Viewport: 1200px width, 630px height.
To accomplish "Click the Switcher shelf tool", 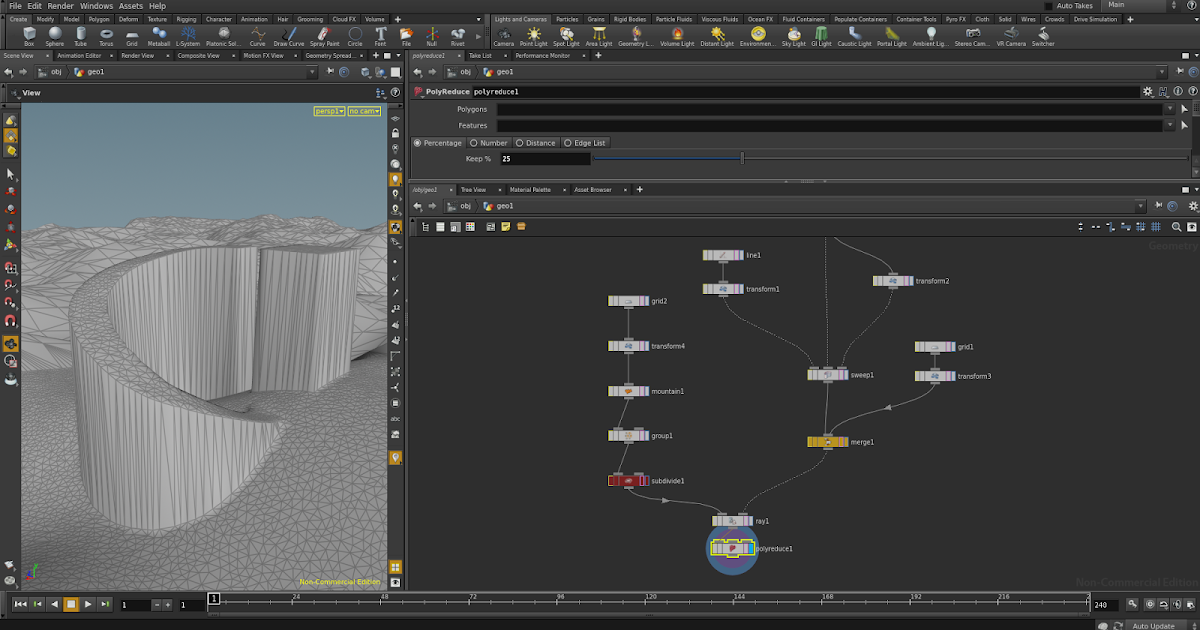I will tap(1043, 37).
